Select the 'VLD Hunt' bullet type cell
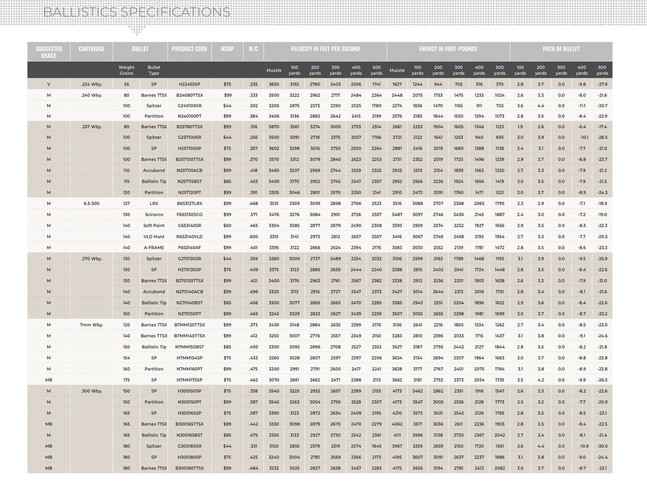 point(154,236)
